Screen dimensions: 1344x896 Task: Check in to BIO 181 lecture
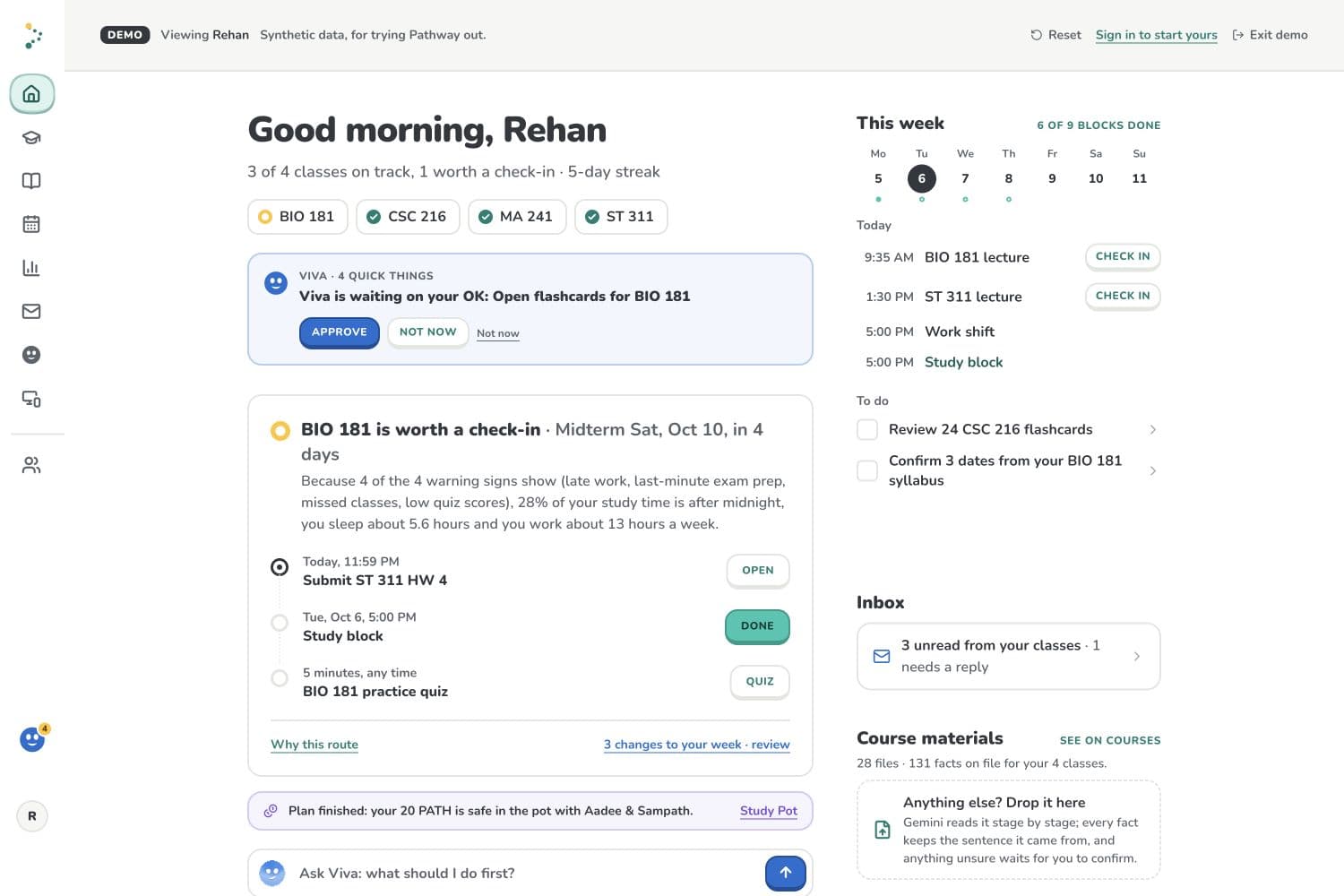[1123, 256]
